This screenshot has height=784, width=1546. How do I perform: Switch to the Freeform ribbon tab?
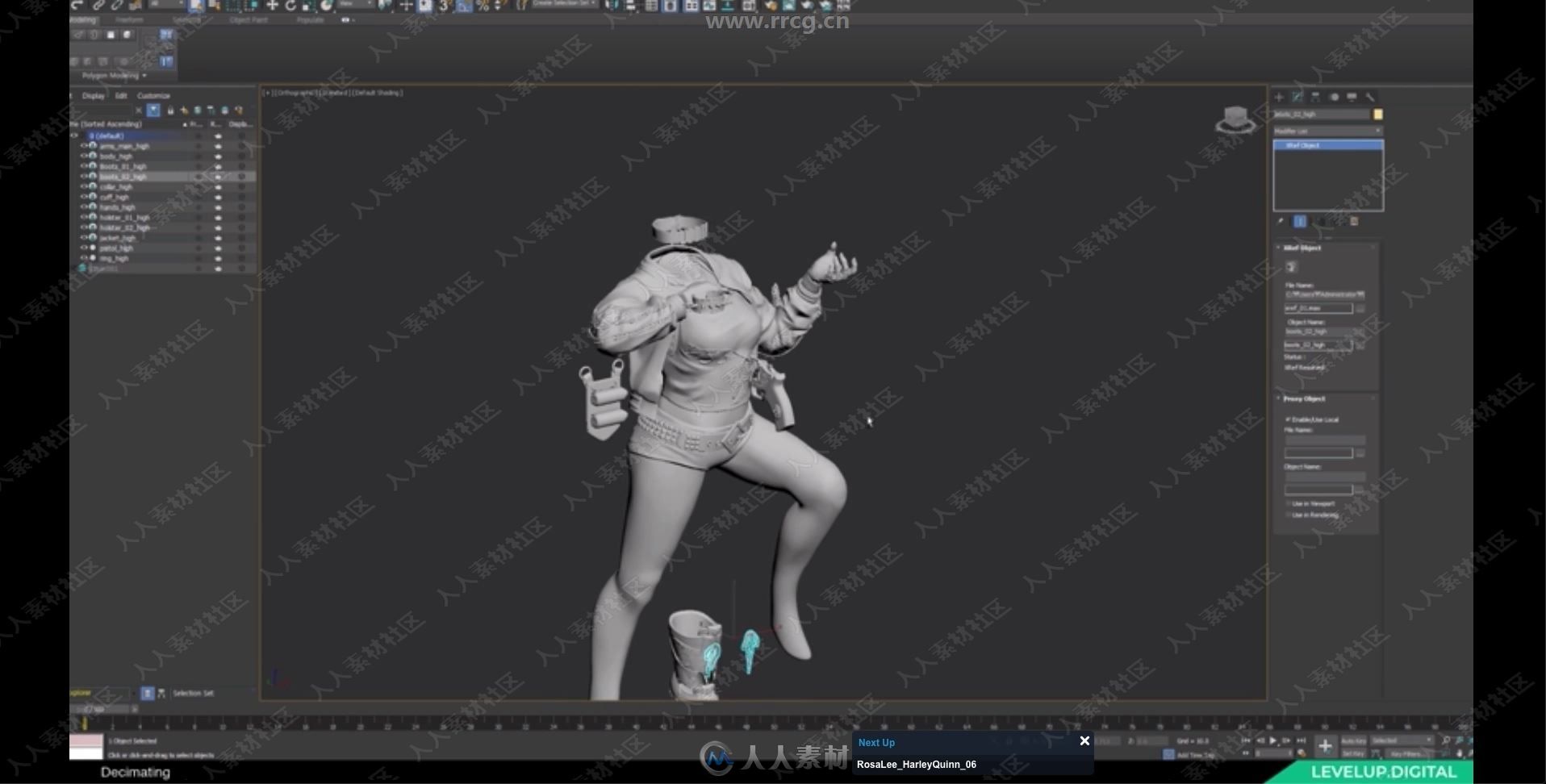point(129,20)
